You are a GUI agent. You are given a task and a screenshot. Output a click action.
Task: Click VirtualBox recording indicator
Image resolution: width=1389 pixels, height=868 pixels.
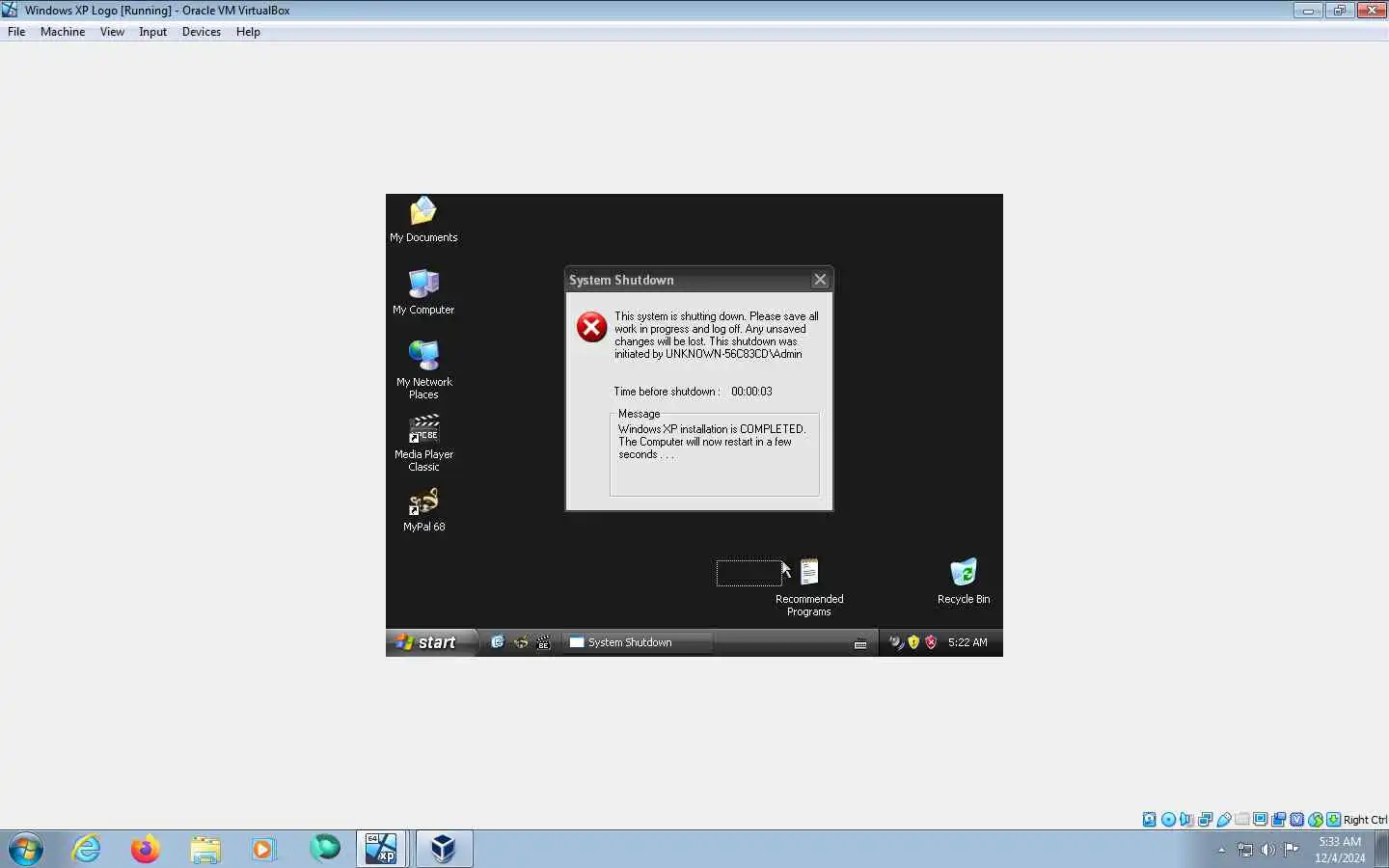(x=1278, y=820)
